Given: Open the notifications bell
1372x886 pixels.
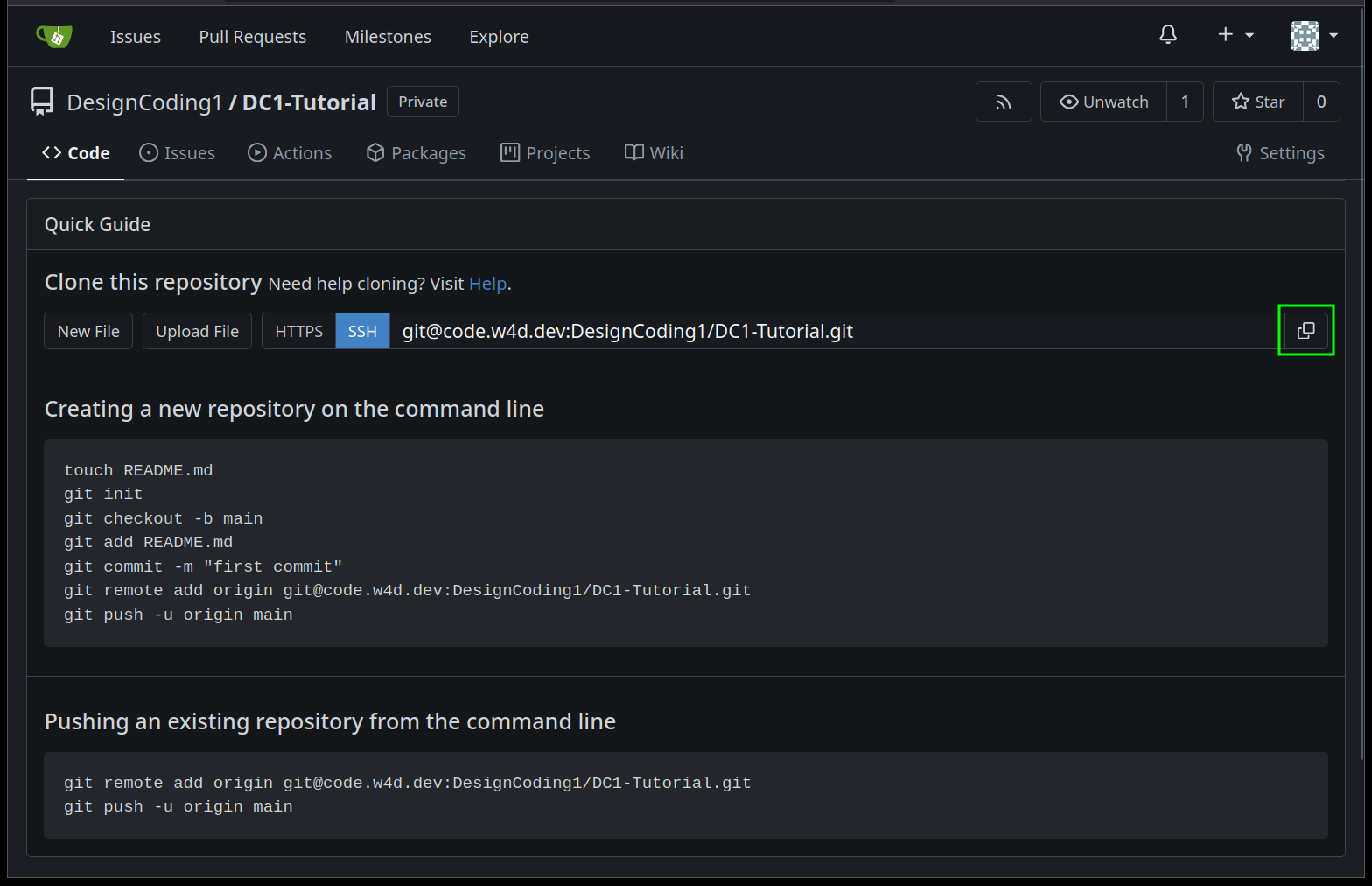Looking at the screenshot, I should tap(1167, 35).
